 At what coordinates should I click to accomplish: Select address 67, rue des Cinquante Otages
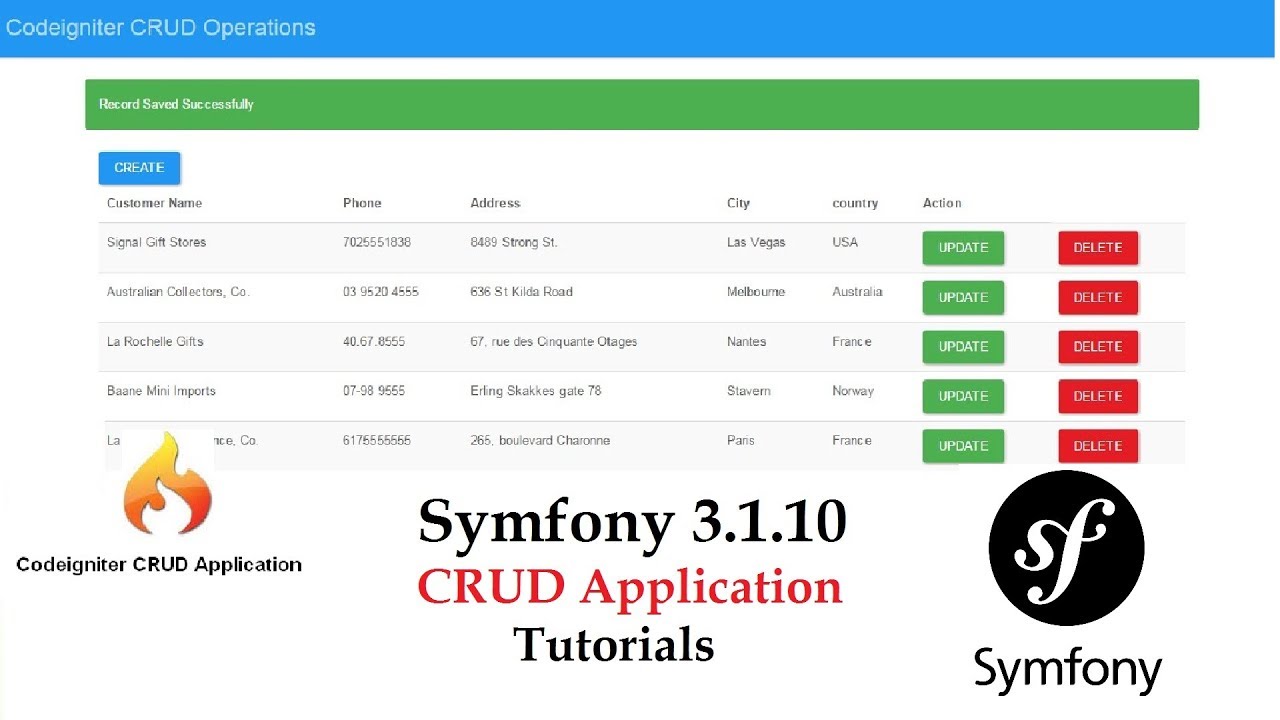pyautogui.click(x=553, y=341)
